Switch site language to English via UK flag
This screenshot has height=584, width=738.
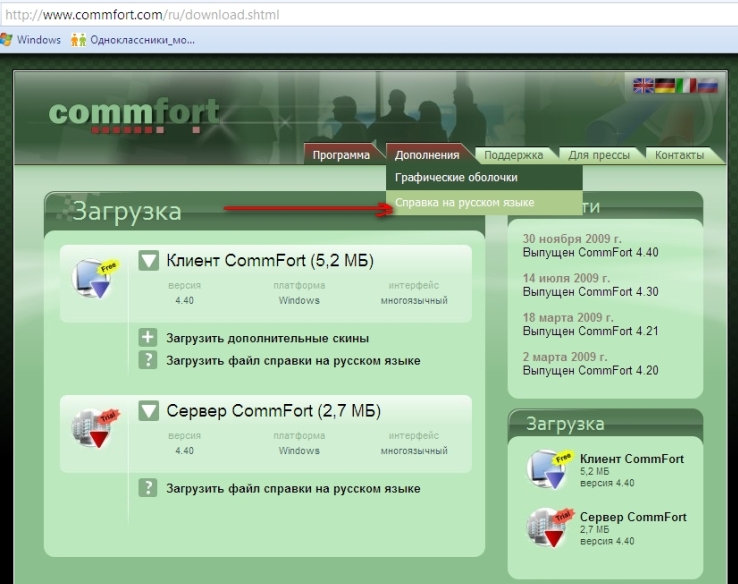coord(643,87)
